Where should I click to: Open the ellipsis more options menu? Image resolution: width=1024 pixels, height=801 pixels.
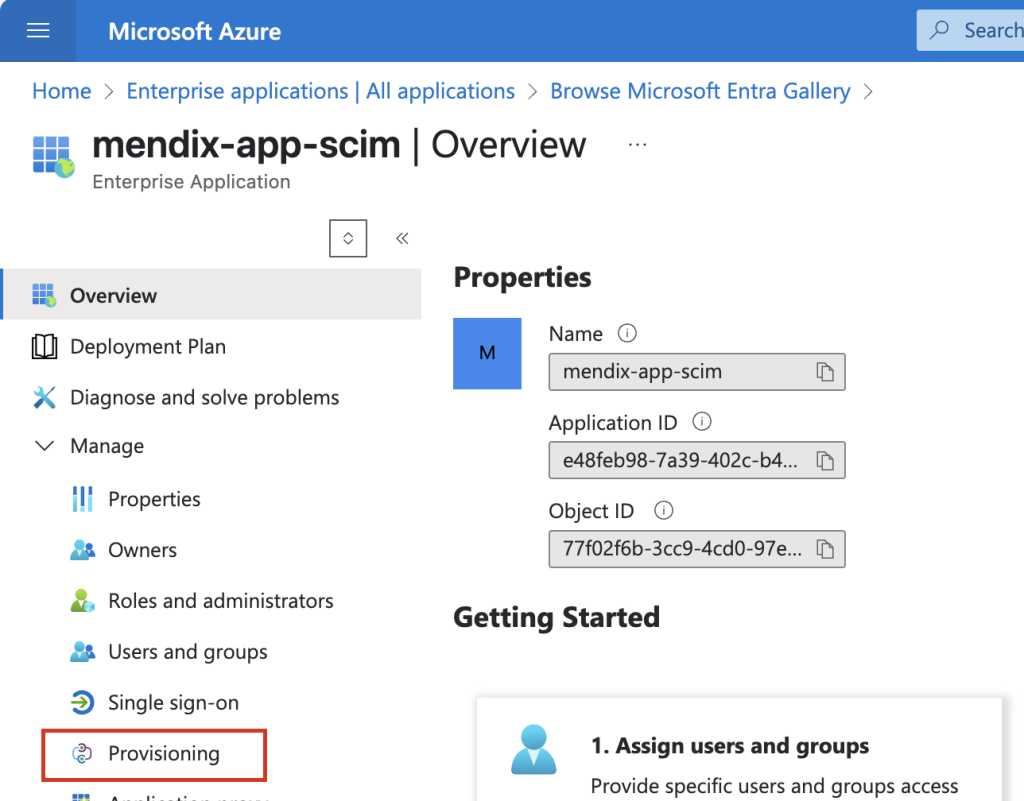[637, 145]
